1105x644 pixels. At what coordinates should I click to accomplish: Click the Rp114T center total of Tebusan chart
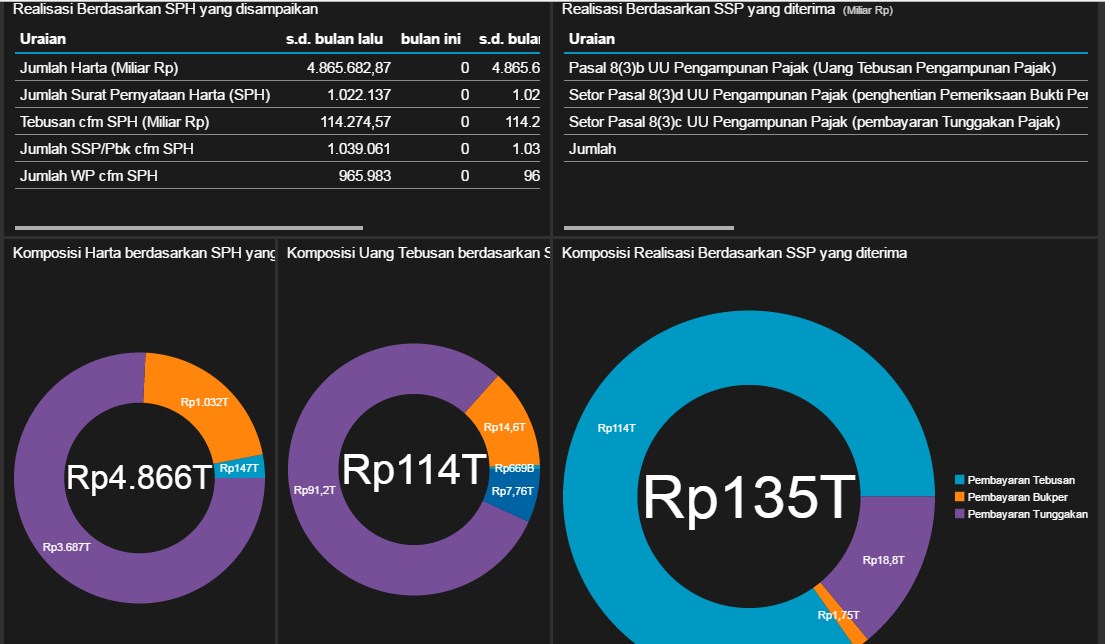point(414,469)
